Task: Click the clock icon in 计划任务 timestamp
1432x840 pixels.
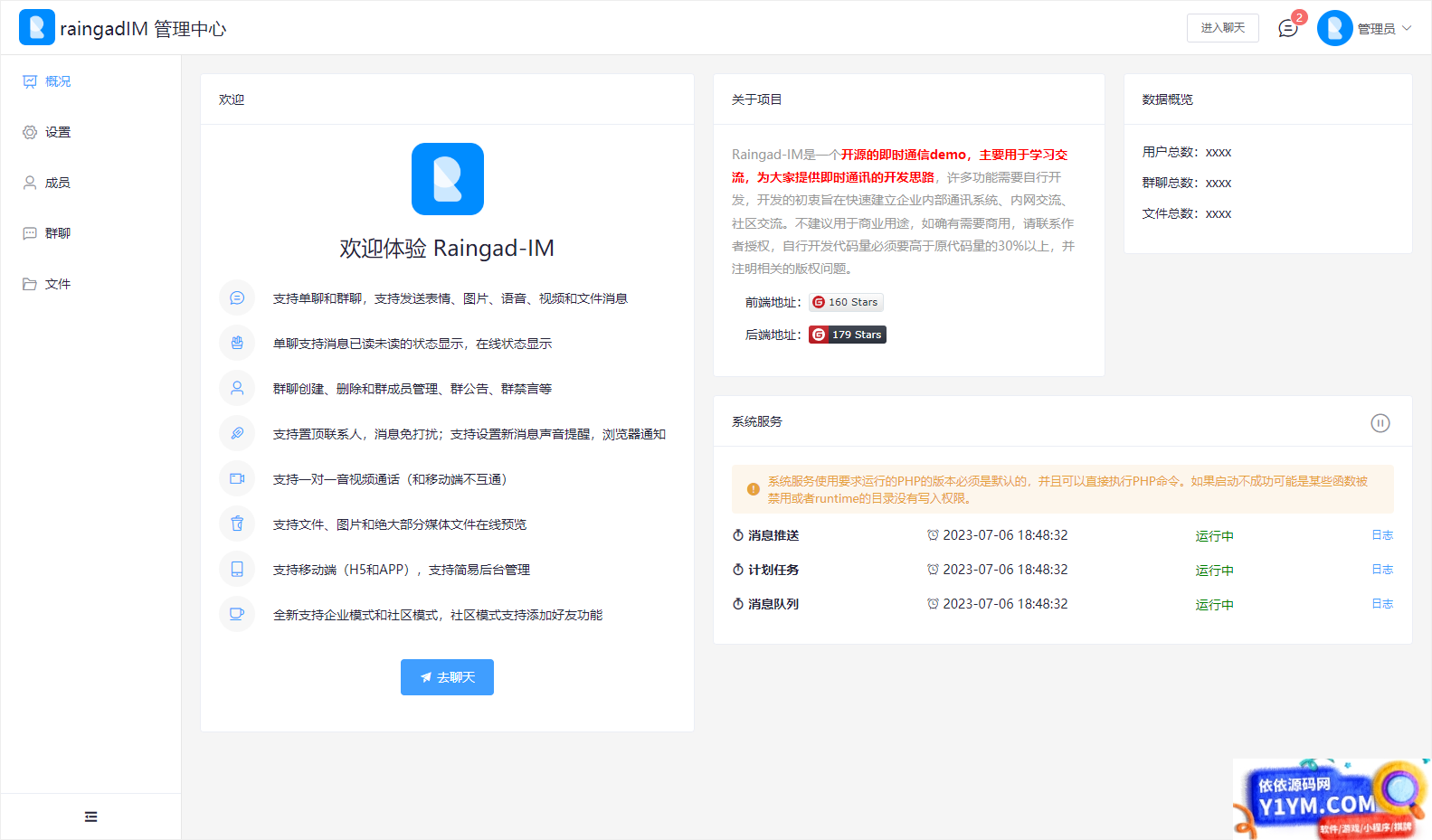Action: [x=933, y=570]
